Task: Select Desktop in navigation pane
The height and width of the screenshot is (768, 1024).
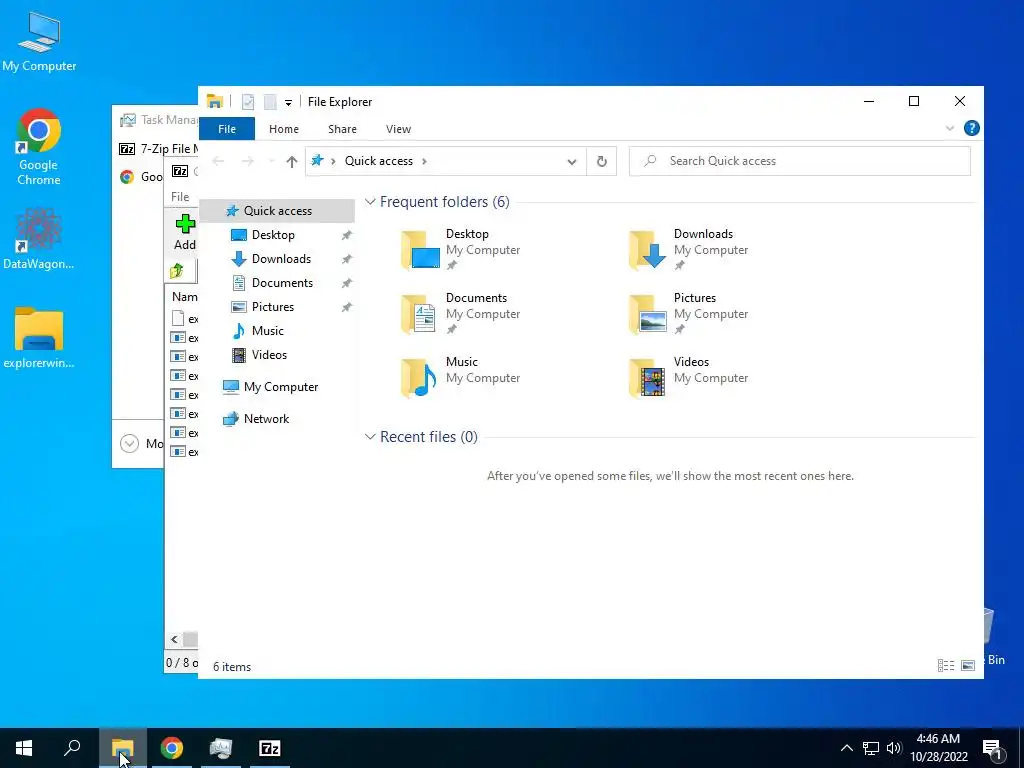Action: coord(273,235)
